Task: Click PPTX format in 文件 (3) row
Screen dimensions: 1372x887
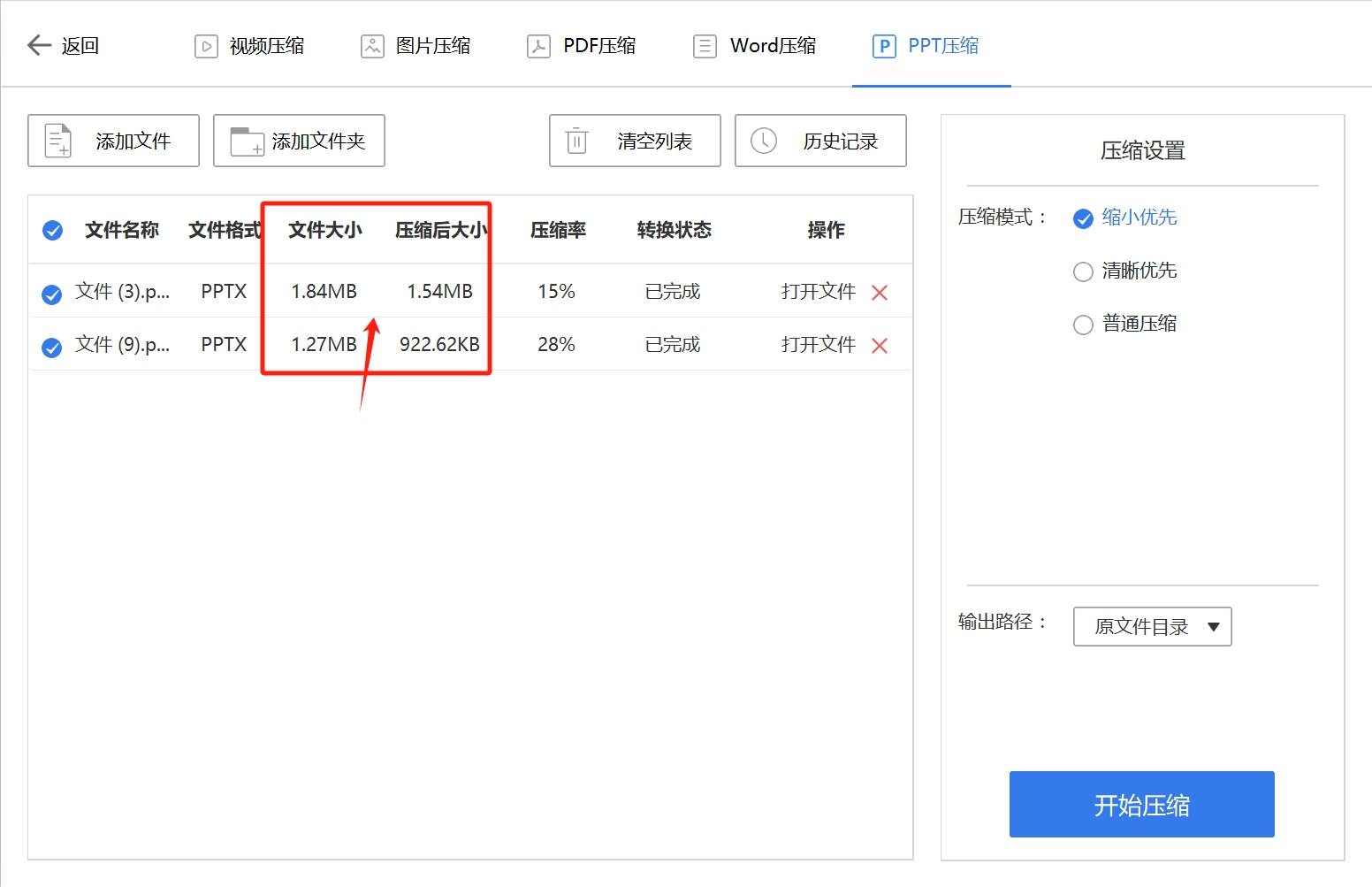Action: point(224,291)
